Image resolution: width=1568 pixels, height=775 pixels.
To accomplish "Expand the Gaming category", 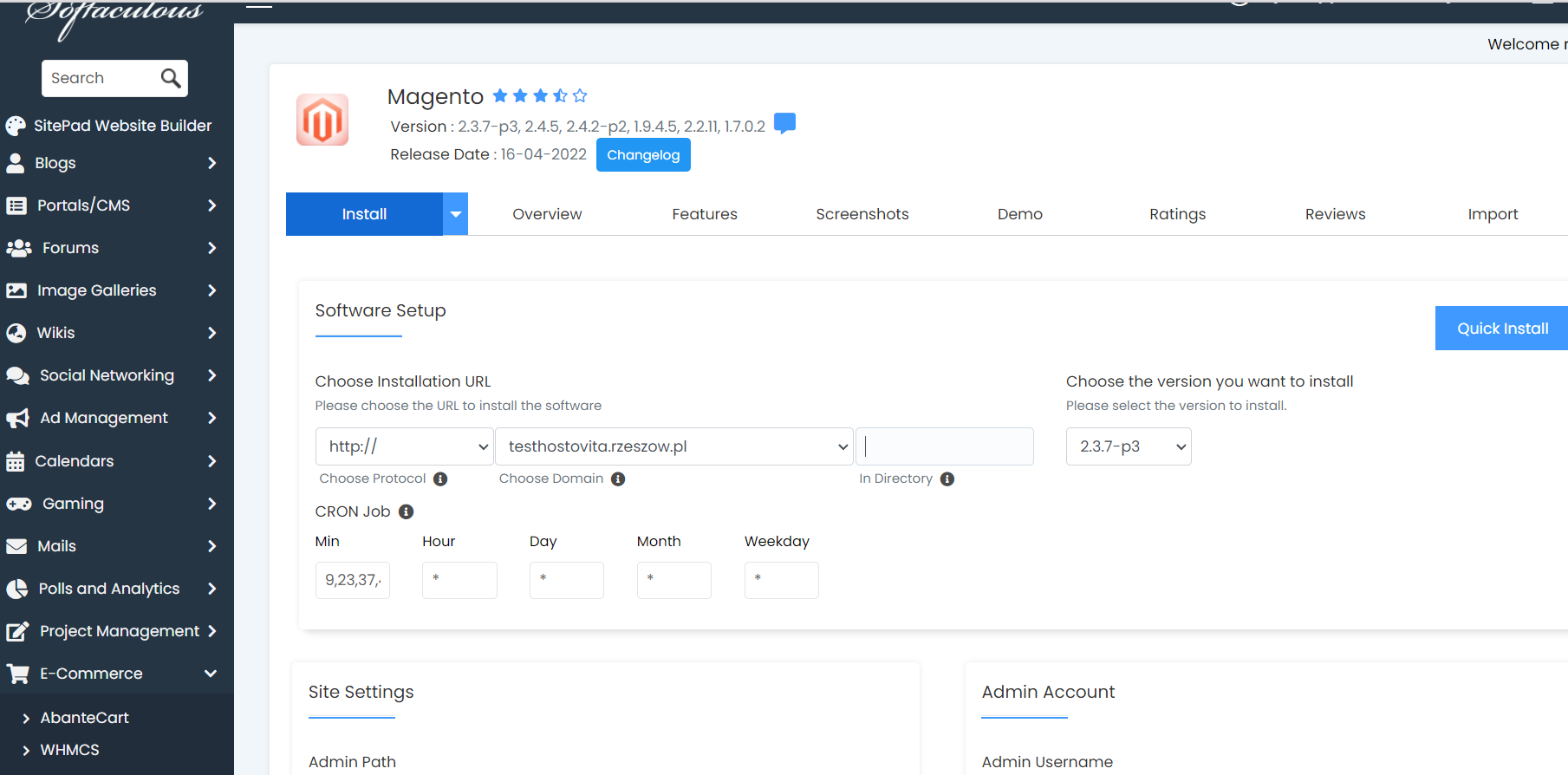I will 211,504.
